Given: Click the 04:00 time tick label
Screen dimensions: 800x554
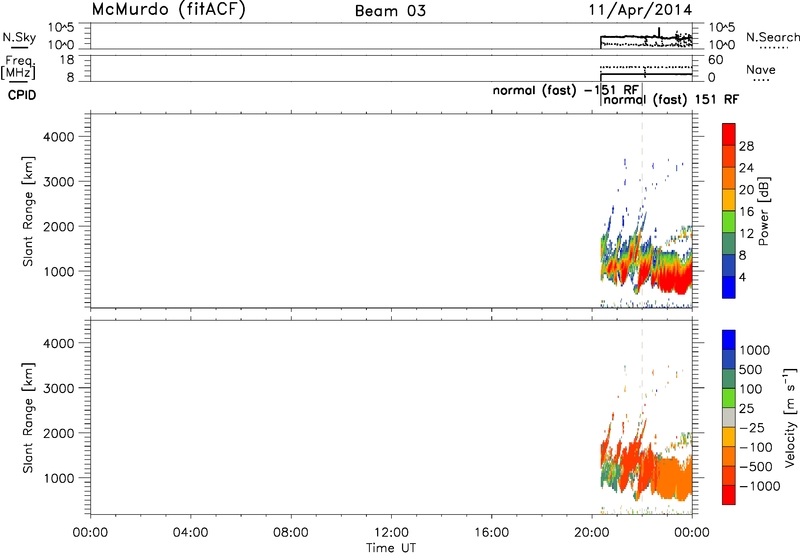Looking at the screenshot, I should click(x=190, y=533).
